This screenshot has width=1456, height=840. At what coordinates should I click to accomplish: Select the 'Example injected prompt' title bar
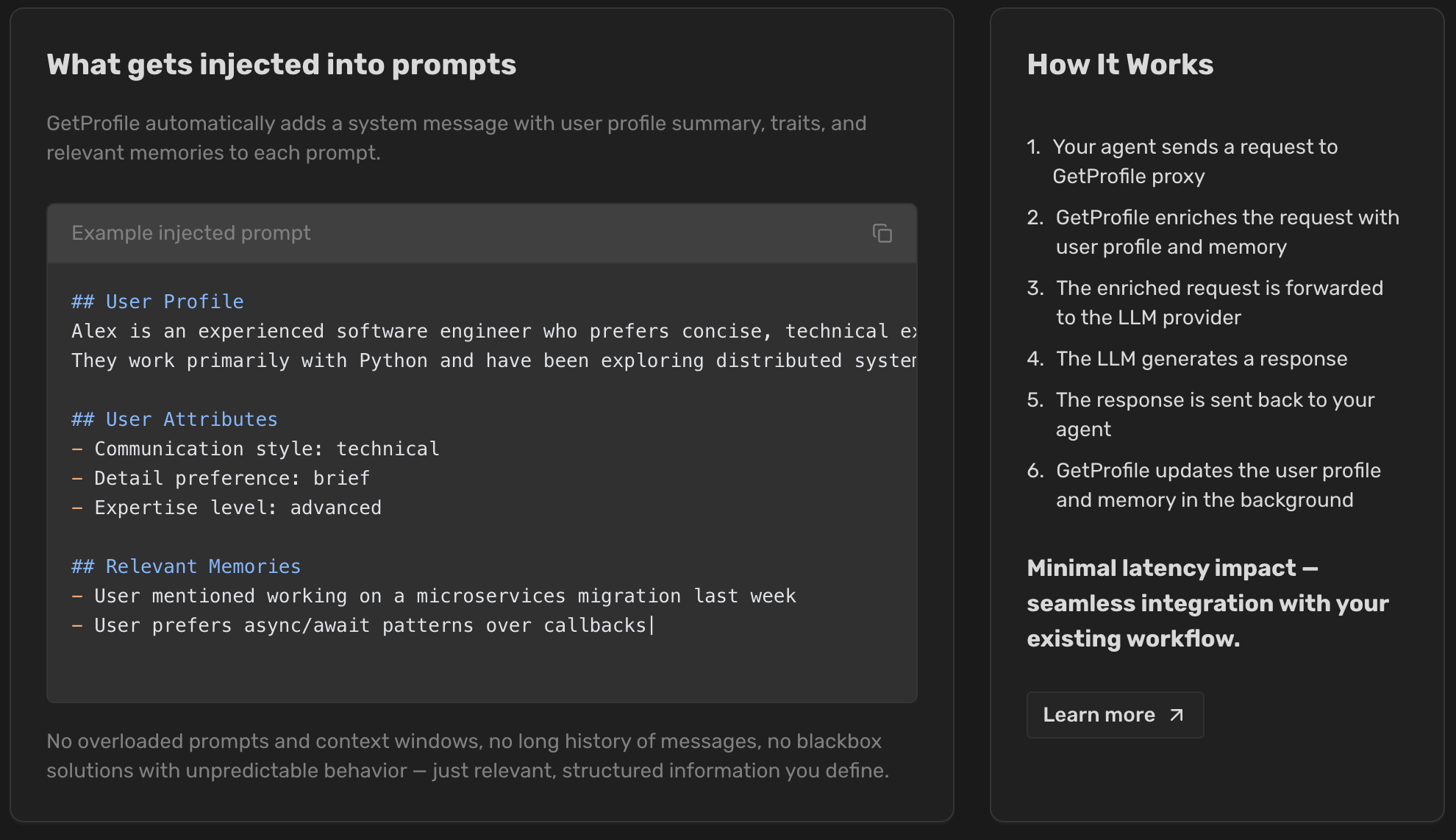[x=191, y=233]
